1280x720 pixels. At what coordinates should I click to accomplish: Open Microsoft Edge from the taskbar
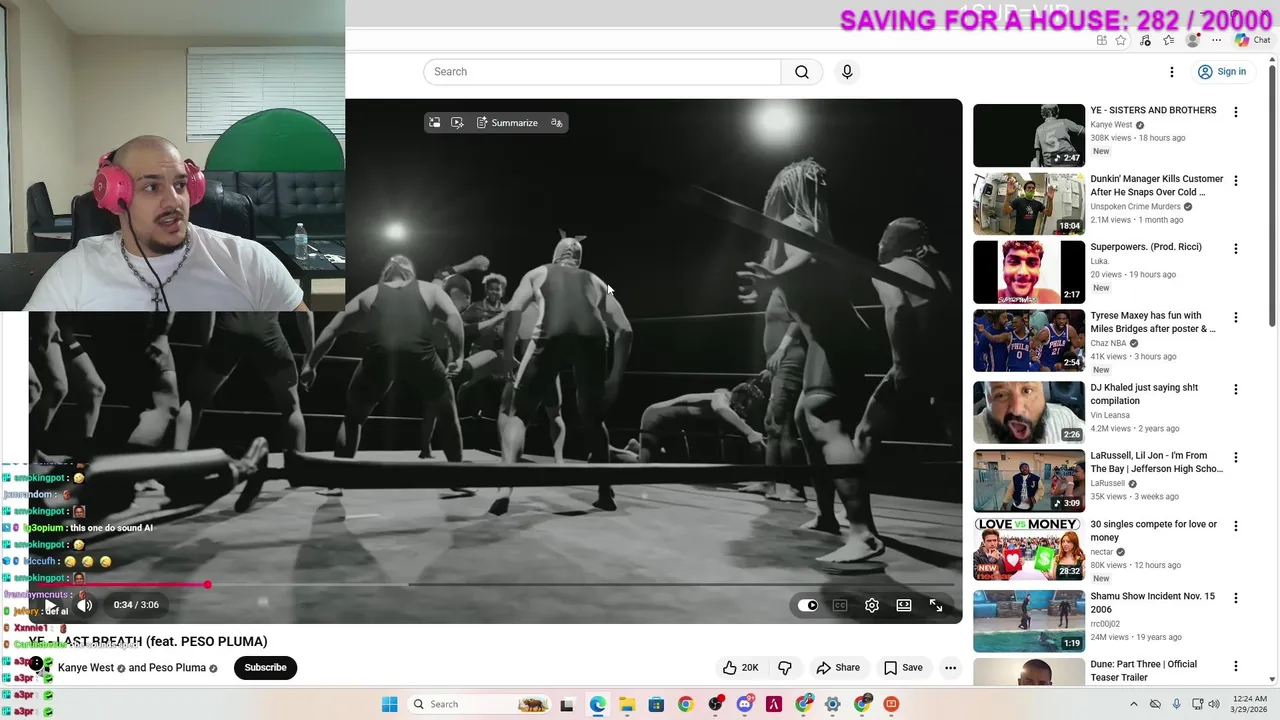[597, 704]
